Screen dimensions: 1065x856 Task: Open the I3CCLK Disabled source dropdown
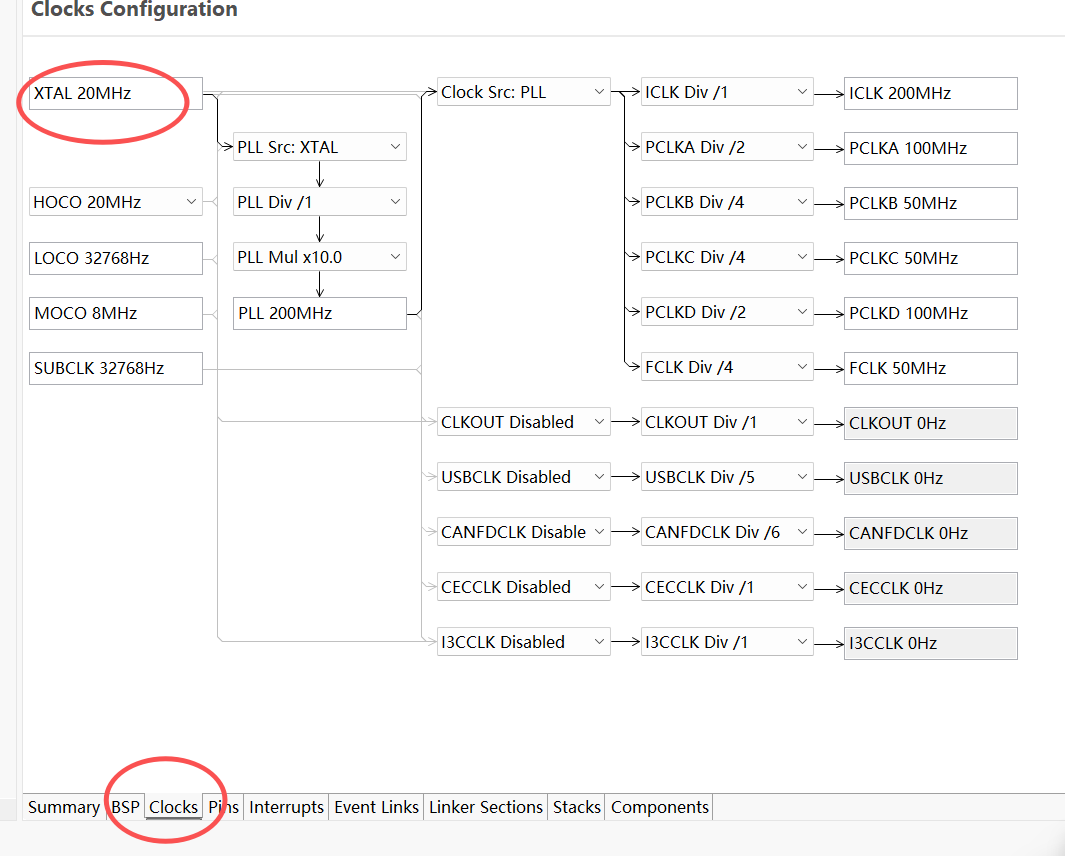[523, 643]
